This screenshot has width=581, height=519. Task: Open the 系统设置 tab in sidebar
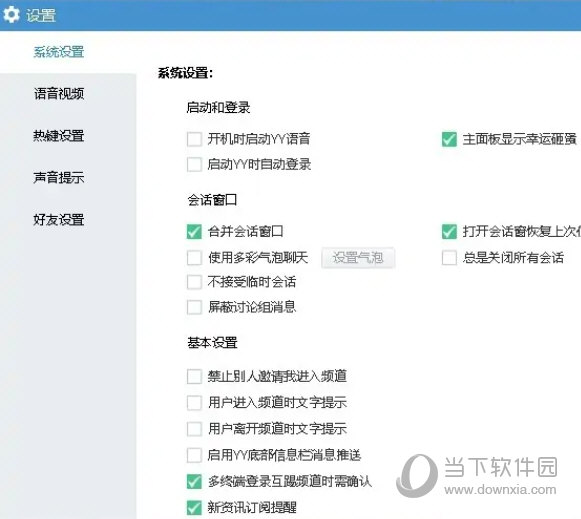pos(59,52)
